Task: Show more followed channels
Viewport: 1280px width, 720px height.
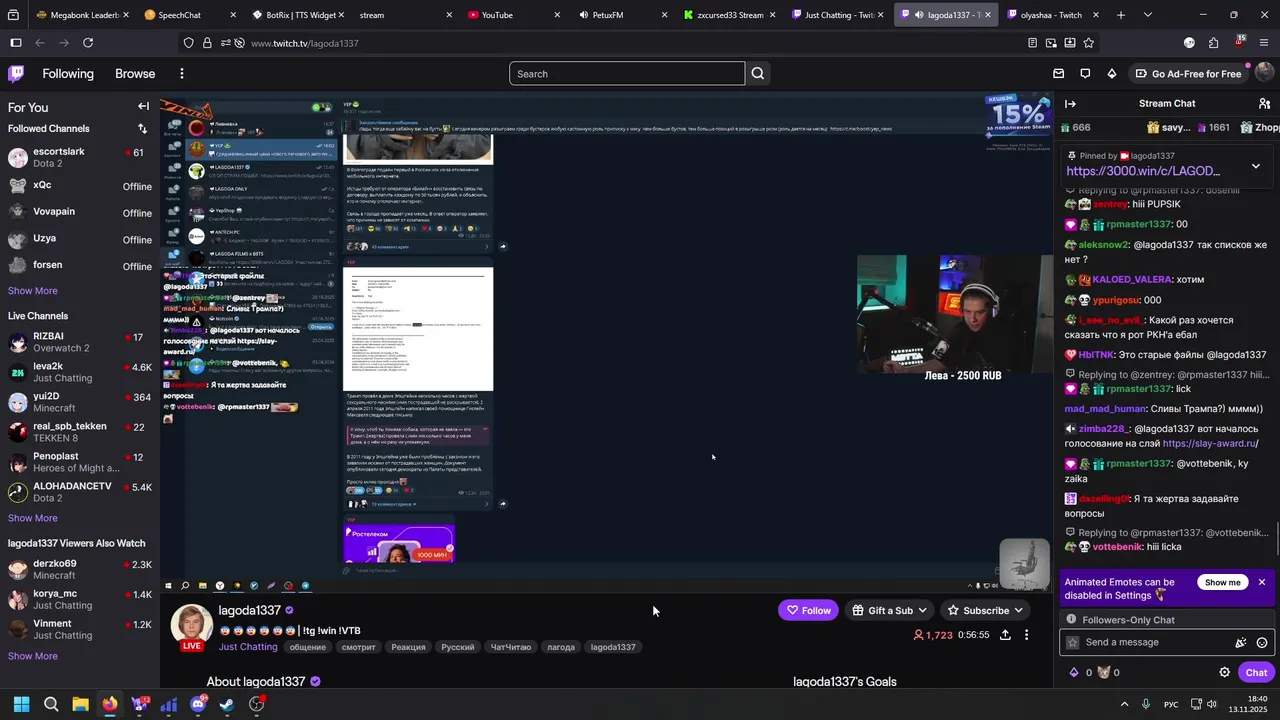Action: (x=33, y=291)
